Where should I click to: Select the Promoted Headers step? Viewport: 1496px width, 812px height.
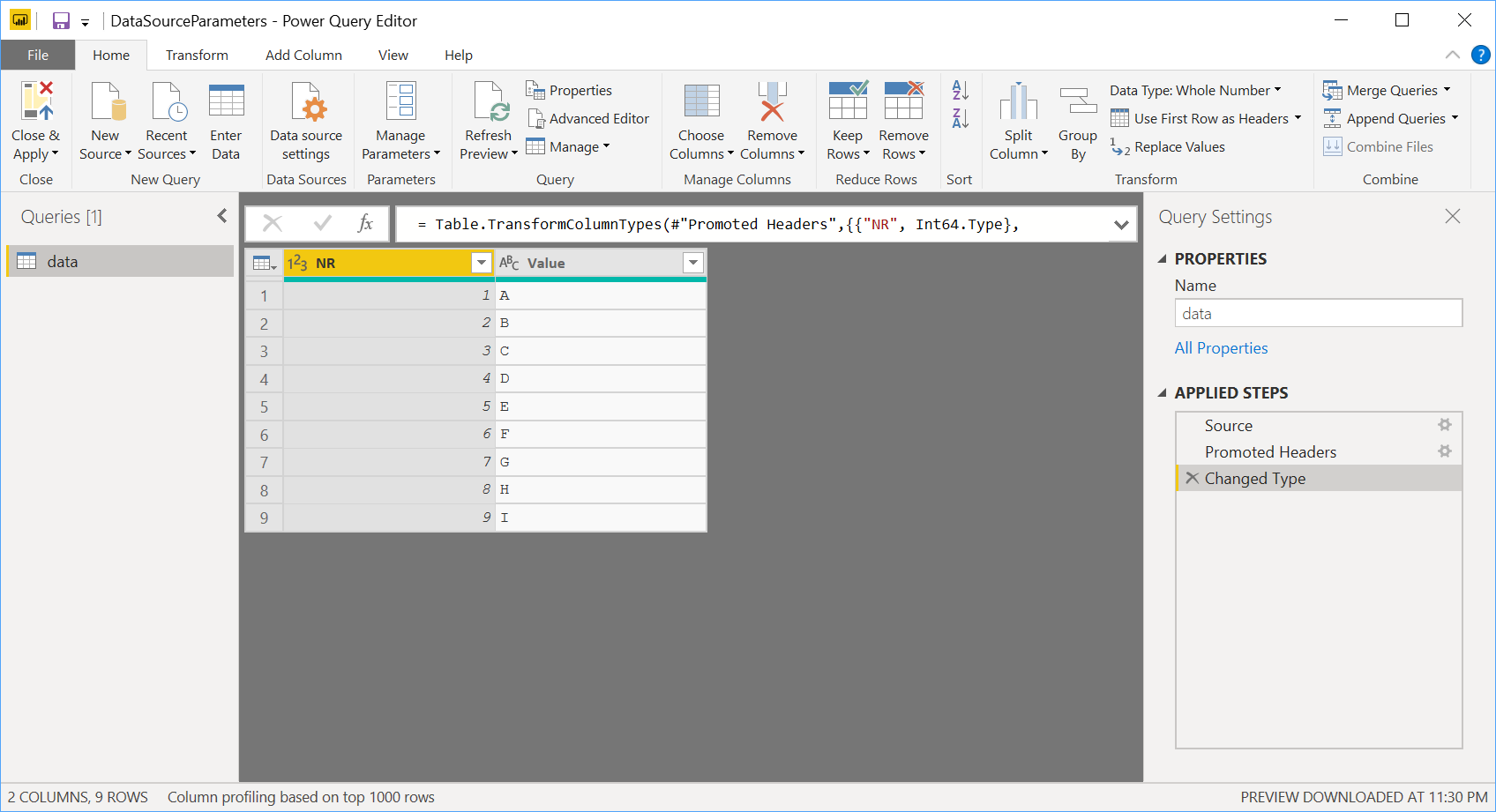1270,452
